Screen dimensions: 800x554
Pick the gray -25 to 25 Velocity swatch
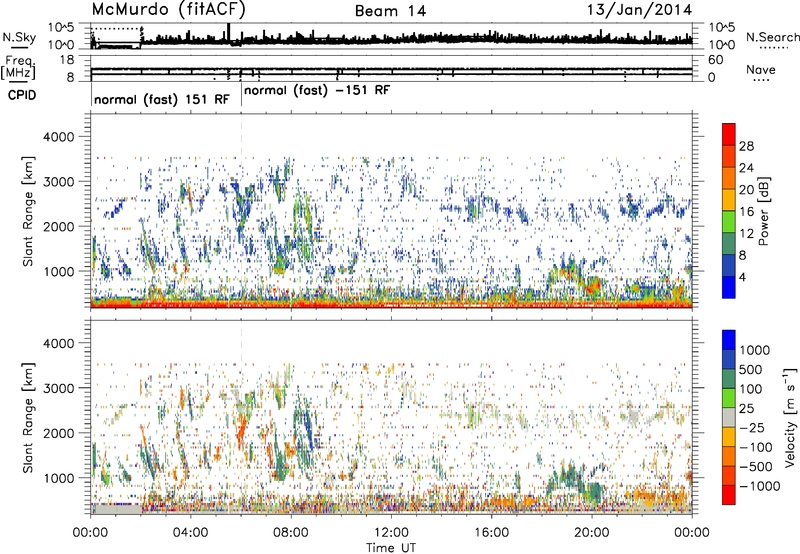coord(729,417)
